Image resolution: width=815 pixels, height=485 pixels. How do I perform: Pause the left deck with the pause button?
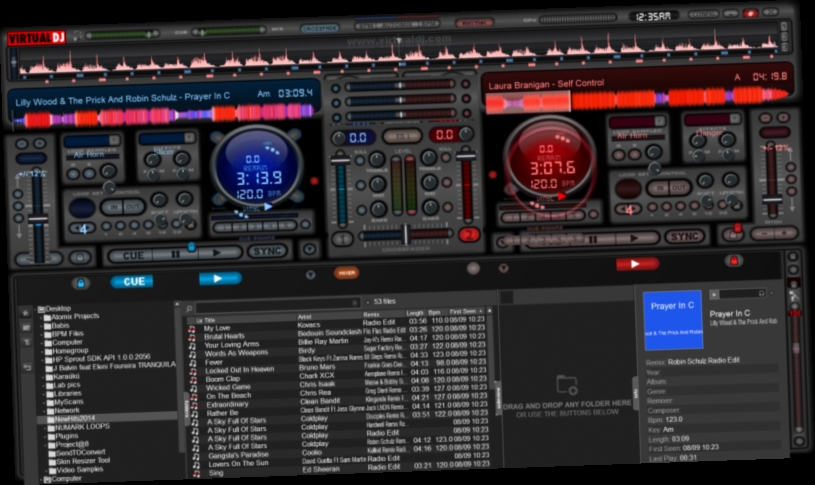coord(175,255)
